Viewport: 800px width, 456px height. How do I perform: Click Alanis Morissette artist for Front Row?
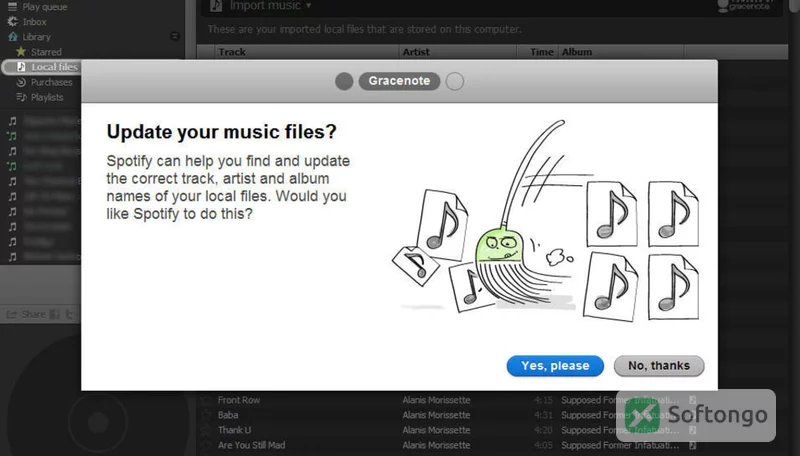(436, 400)
